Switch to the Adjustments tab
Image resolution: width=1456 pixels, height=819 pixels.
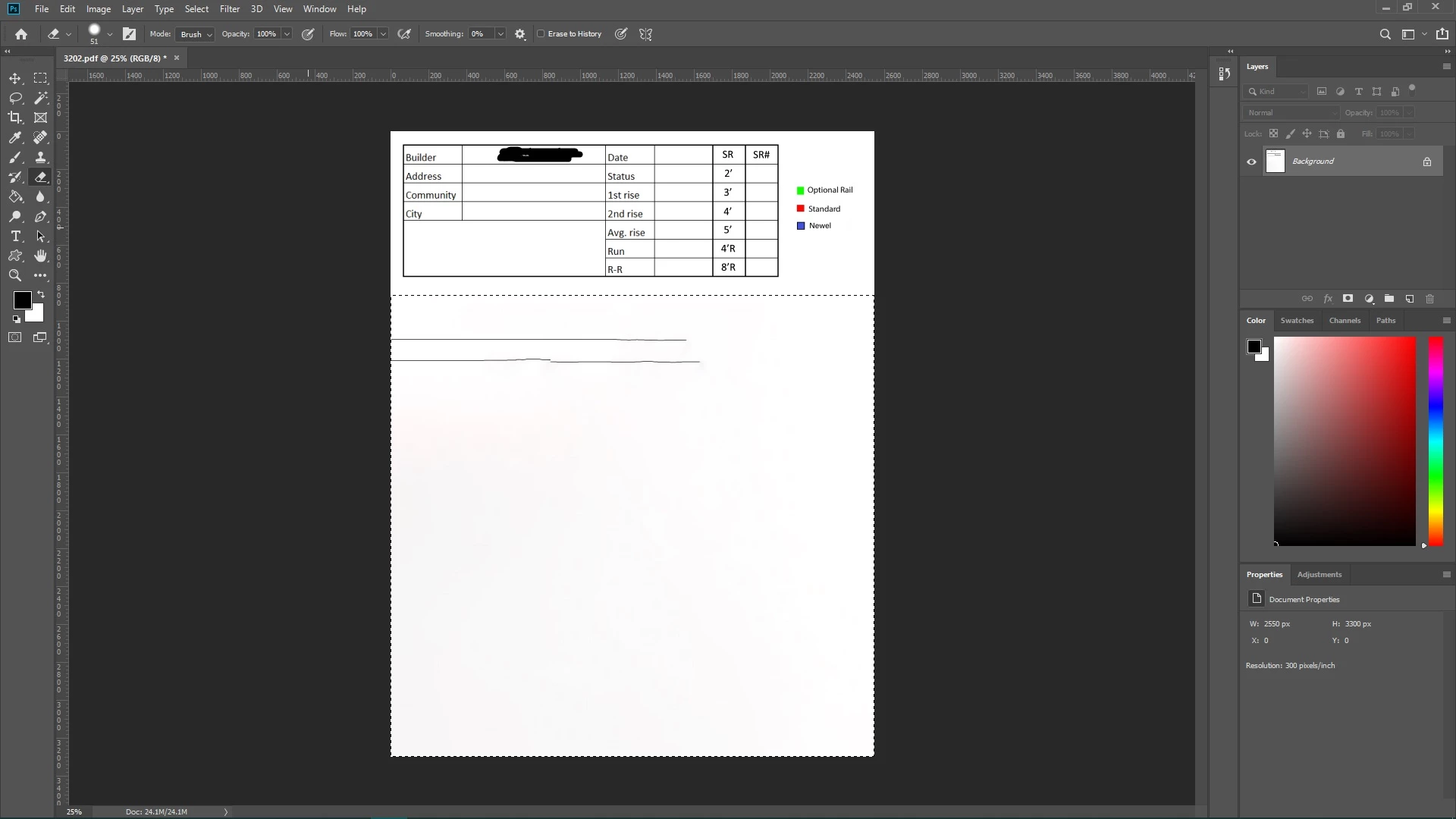(1319, 575)
